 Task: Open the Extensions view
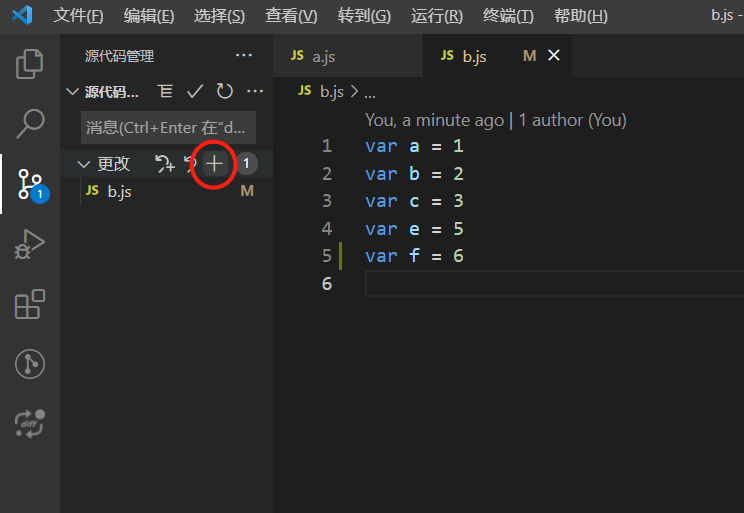(x=29, y=304)
